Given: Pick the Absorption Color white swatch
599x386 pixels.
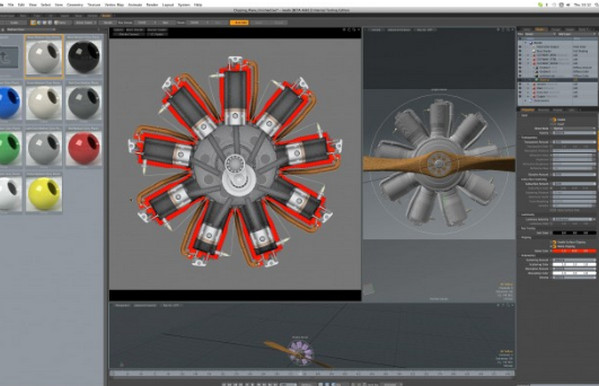Looking at the screenshot, I should 574,273.
